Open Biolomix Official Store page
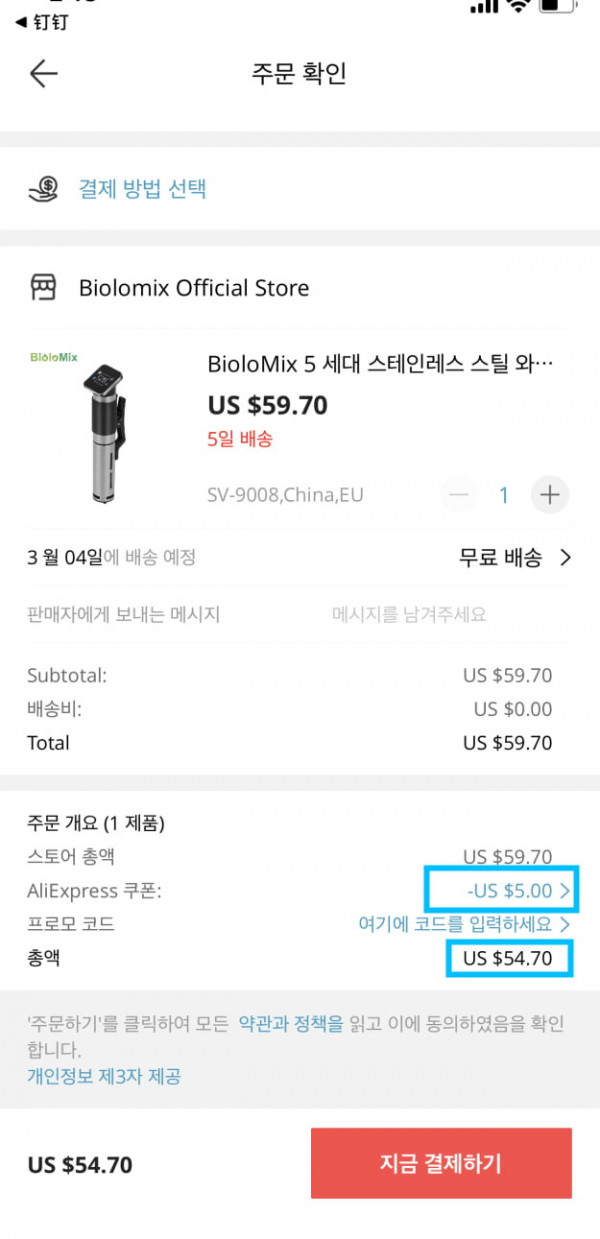This screenshot has height=1239, width=600. (194, 288)
